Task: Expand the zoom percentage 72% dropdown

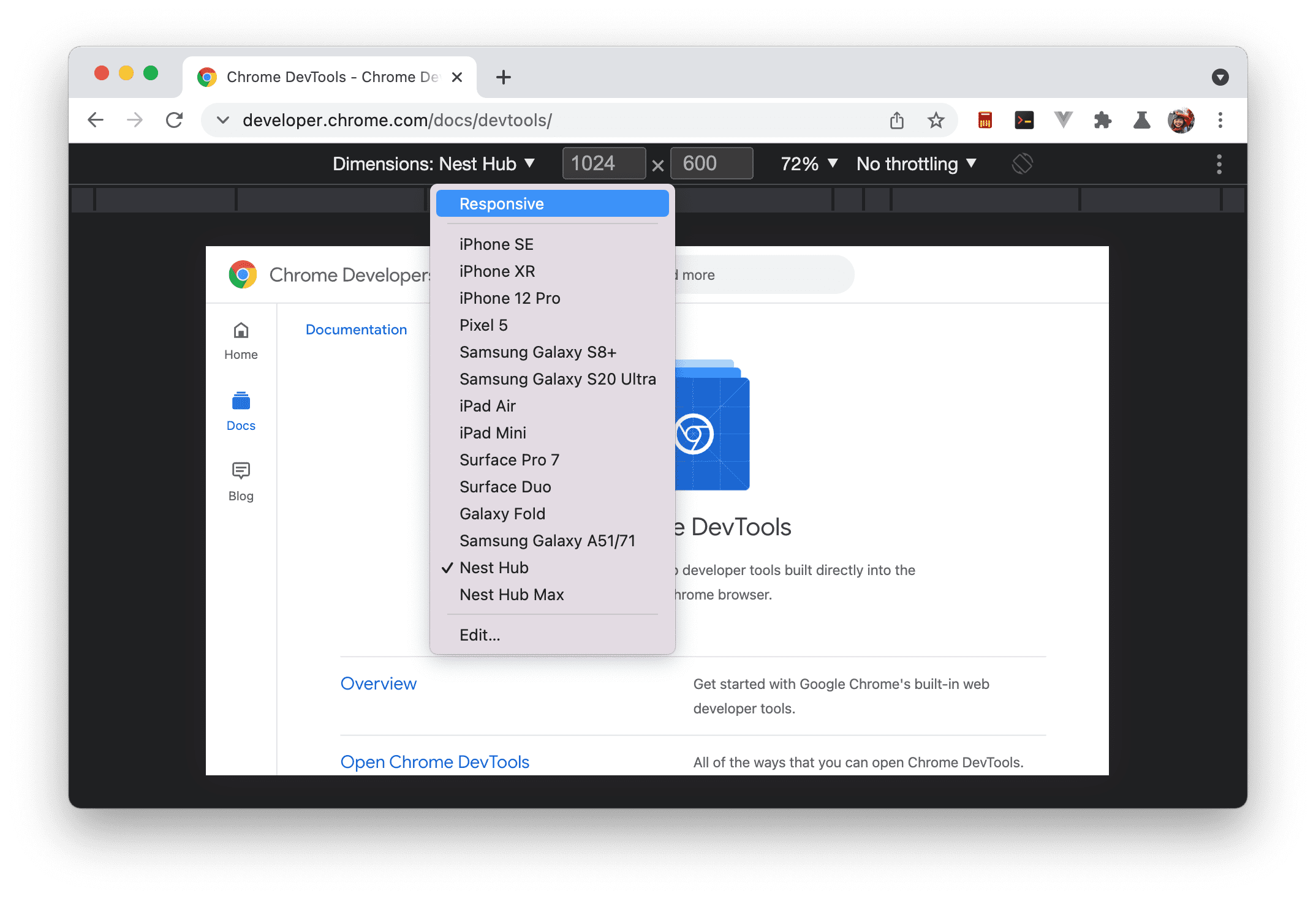Action: pos(806,164)
